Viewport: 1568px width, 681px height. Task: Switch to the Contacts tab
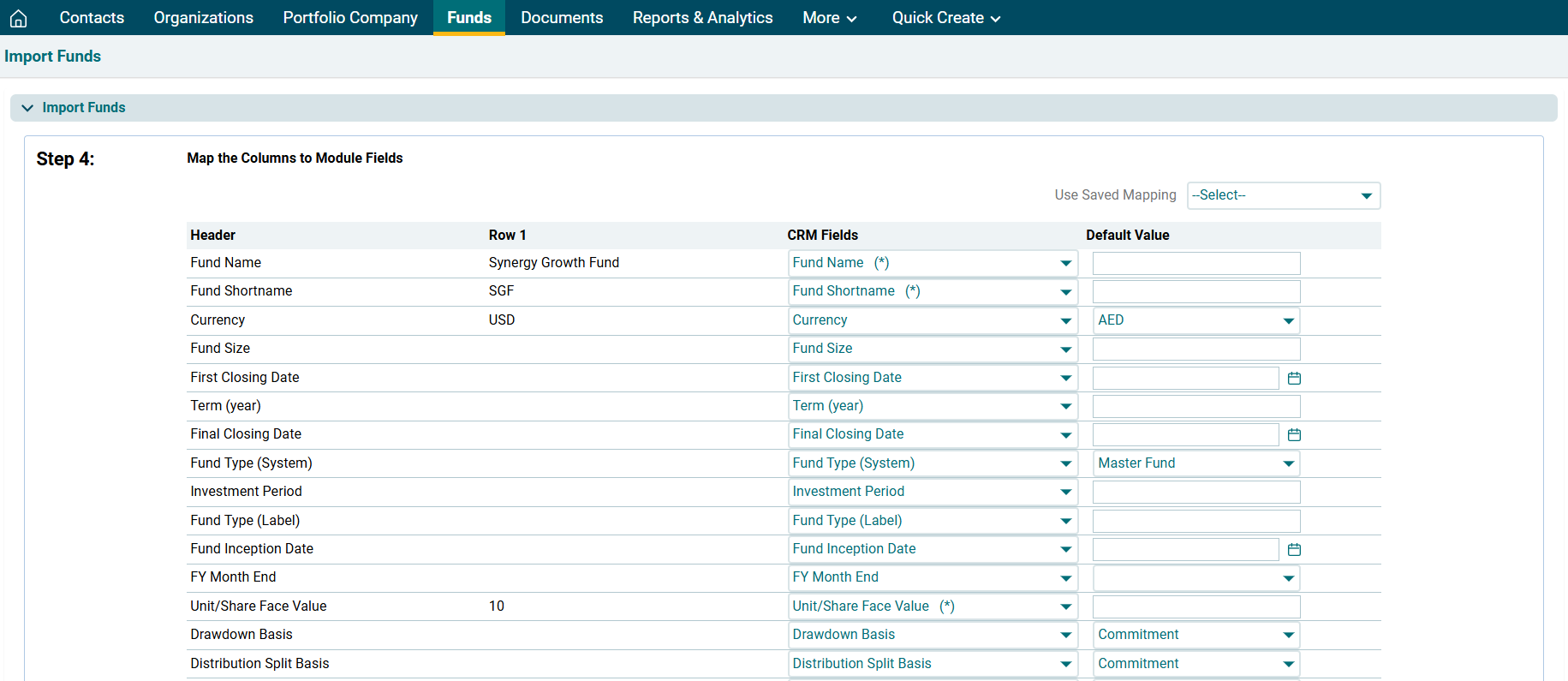92,18
